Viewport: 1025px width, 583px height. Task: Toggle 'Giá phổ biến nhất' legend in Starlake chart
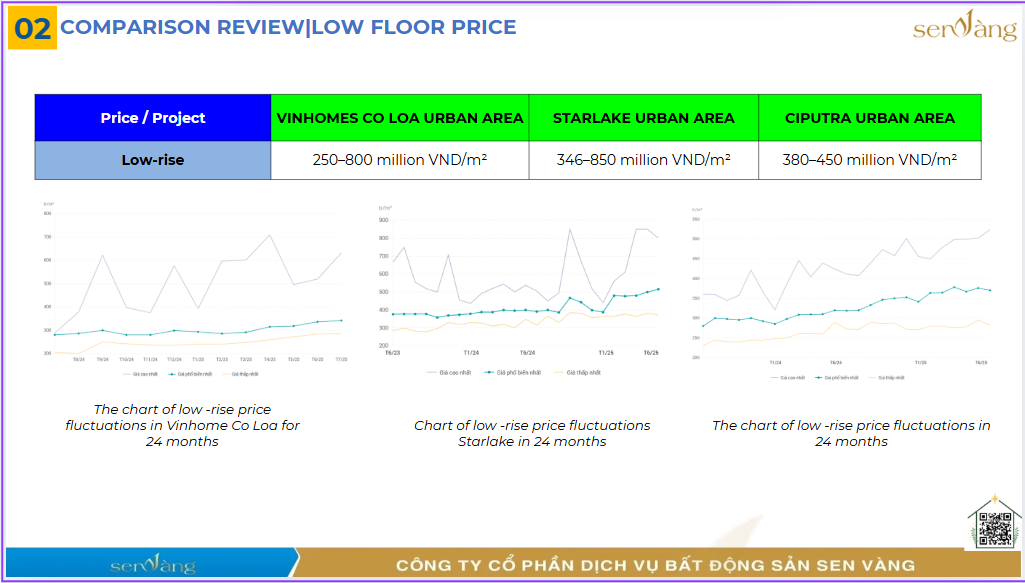511,373
